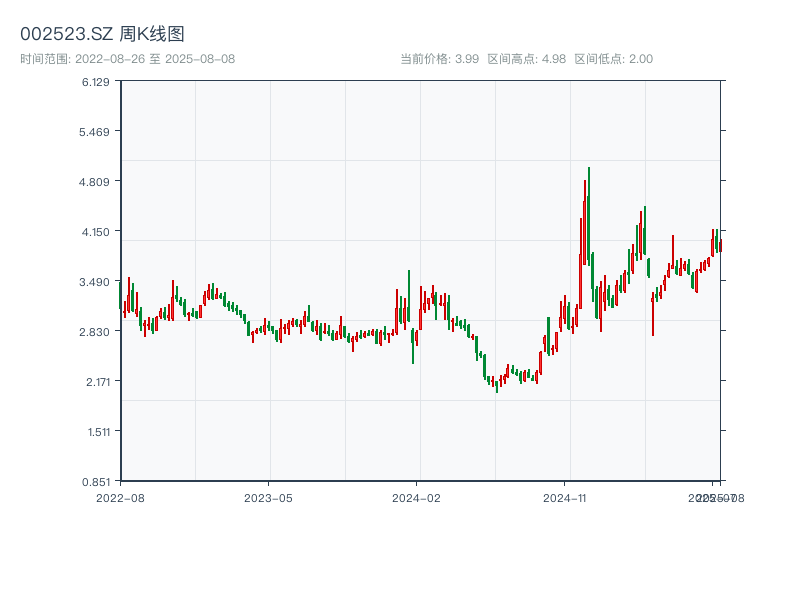Click the y-axis label 1.511
Viewport: 800px width, 600px height.
tap(98, 432)
